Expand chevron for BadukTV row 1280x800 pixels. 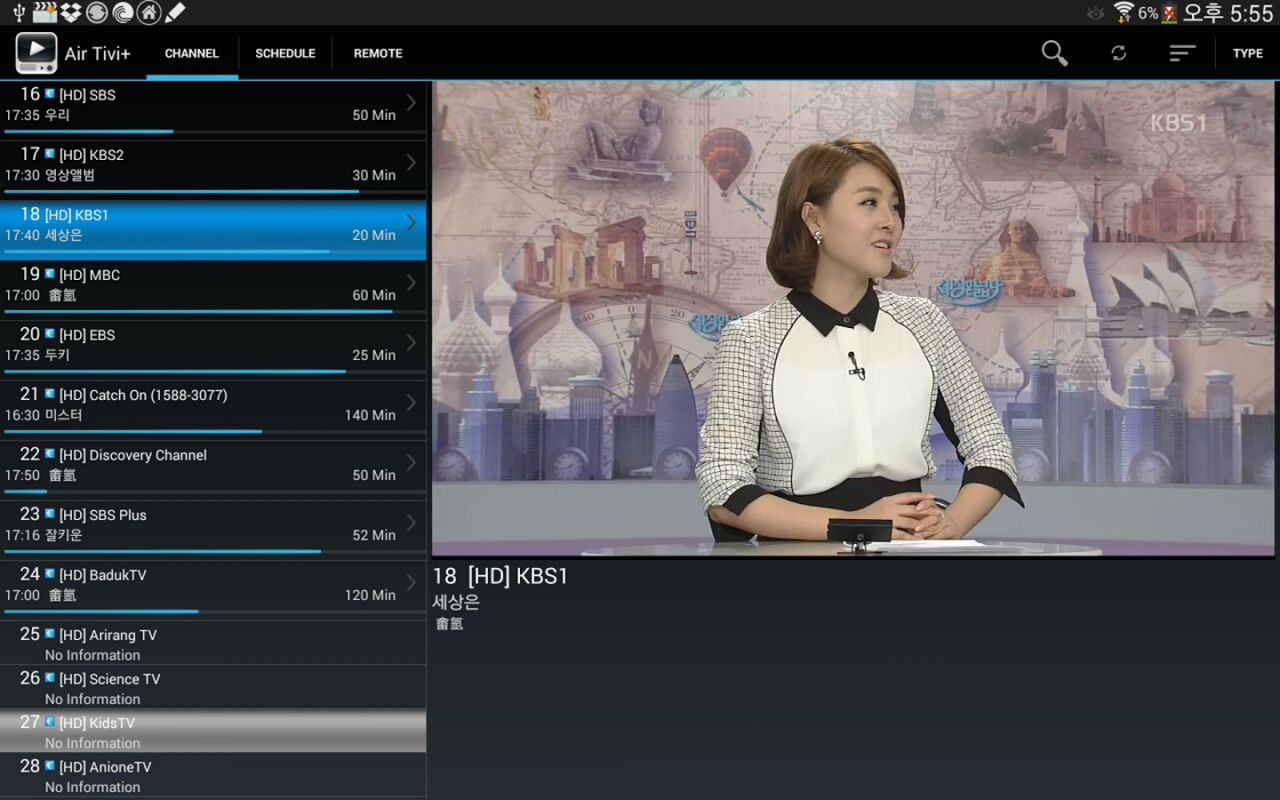tap(411, 582)
